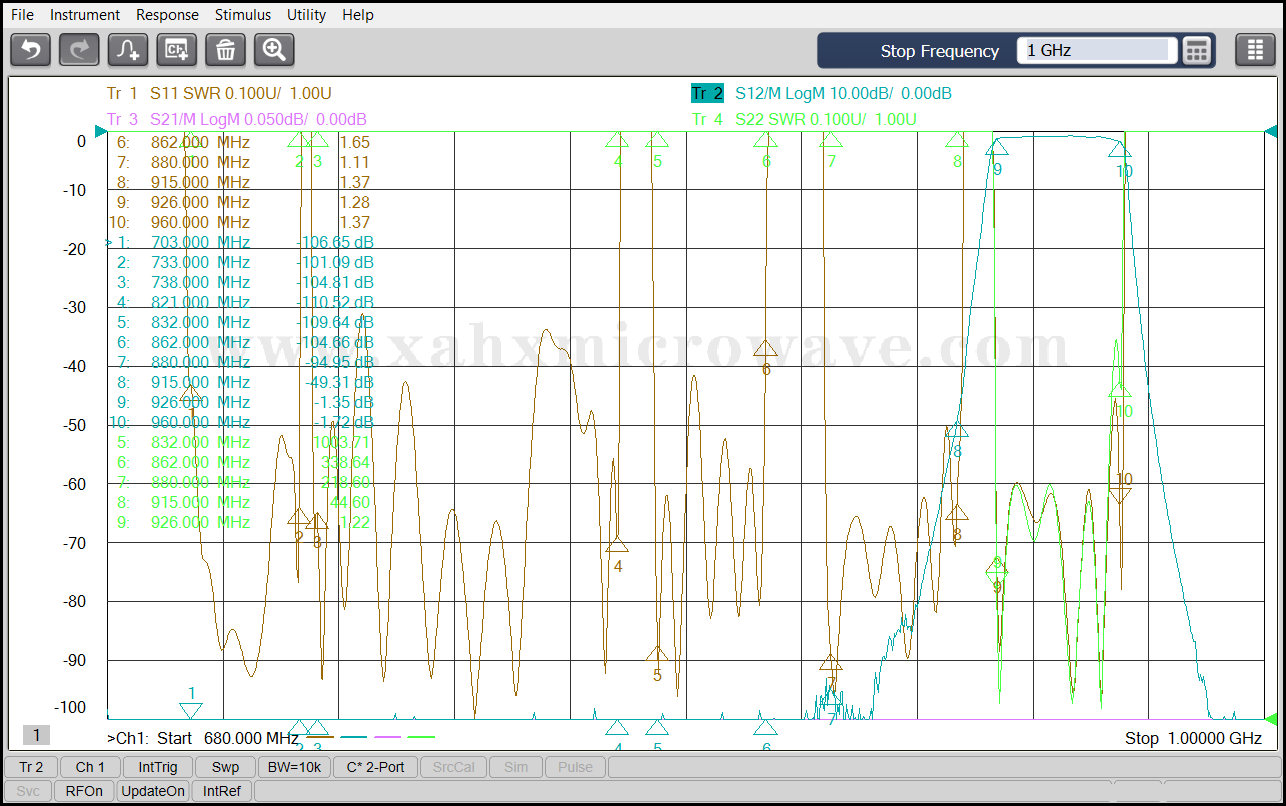Click the Start 680.000 MHz text
The width and height of the screenshot is (1286, 806).
pyautogui.click(x=229, y=738)
